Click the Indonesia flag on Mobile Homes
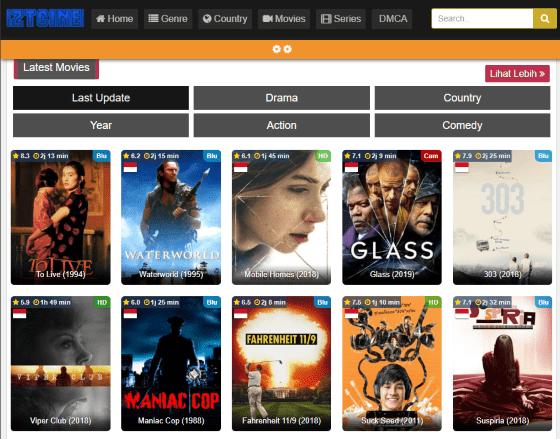 [241, 167]
